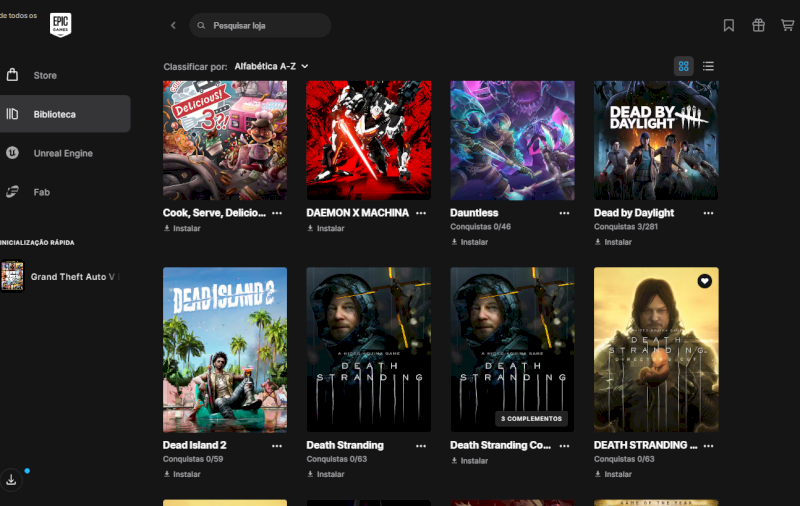
Task: Open options menu for DAEMON X MACHINA
Action: coord(421,213)
